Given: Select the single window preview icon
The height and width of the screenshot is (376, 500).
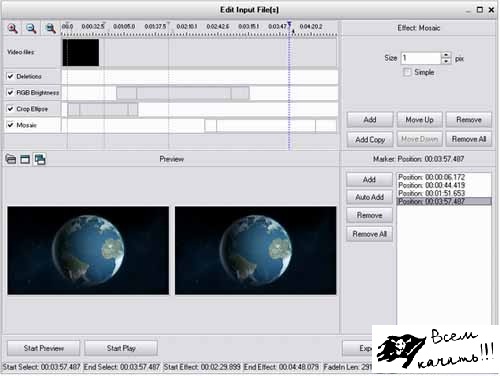Looking at the screenshot, I should 25,159.
